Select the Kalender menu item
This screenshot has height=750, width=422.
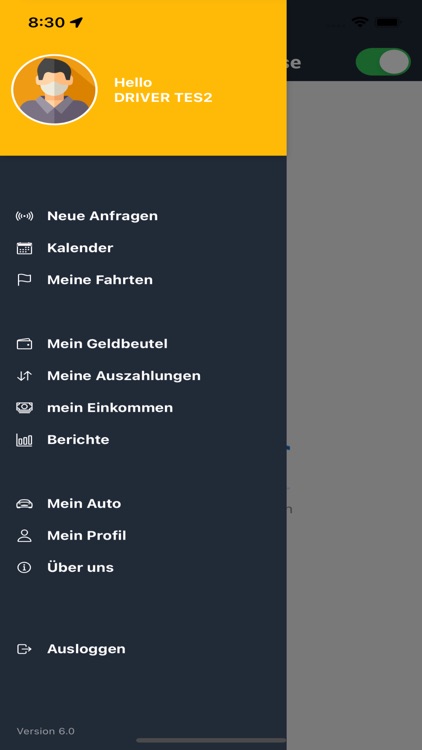point(80,248)
